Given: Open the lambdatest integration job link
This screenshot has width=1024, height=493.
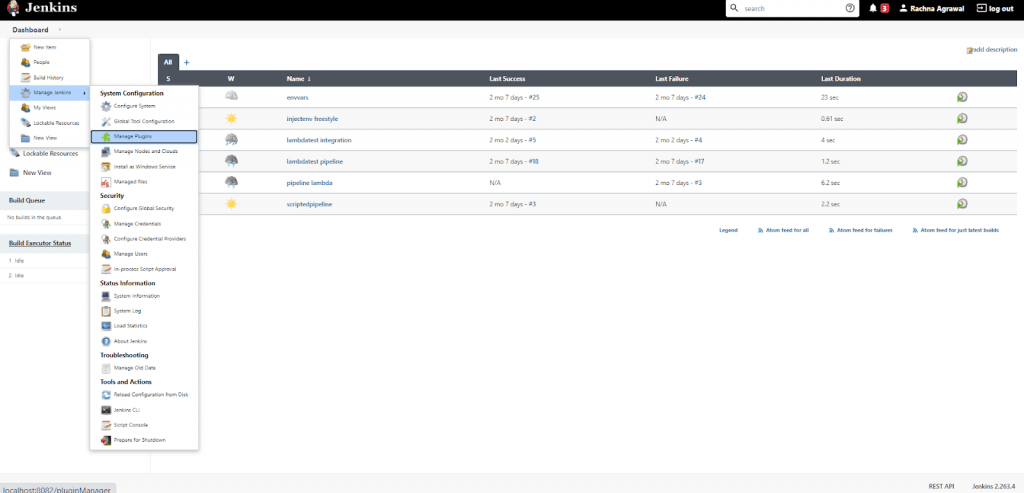Looking at the screenshot, I should pos(319,140).
